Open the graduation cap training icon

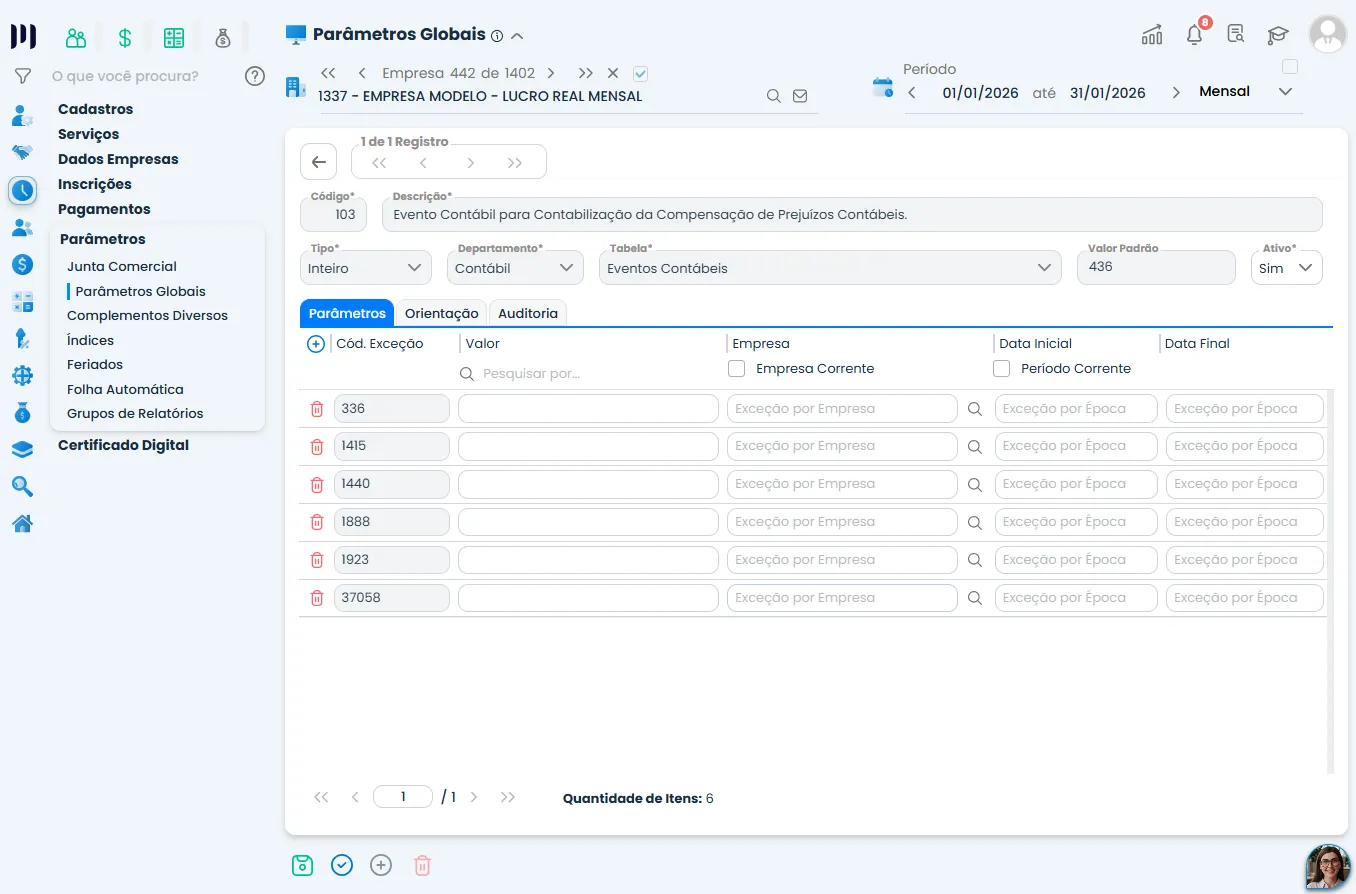click(1278, 35)
